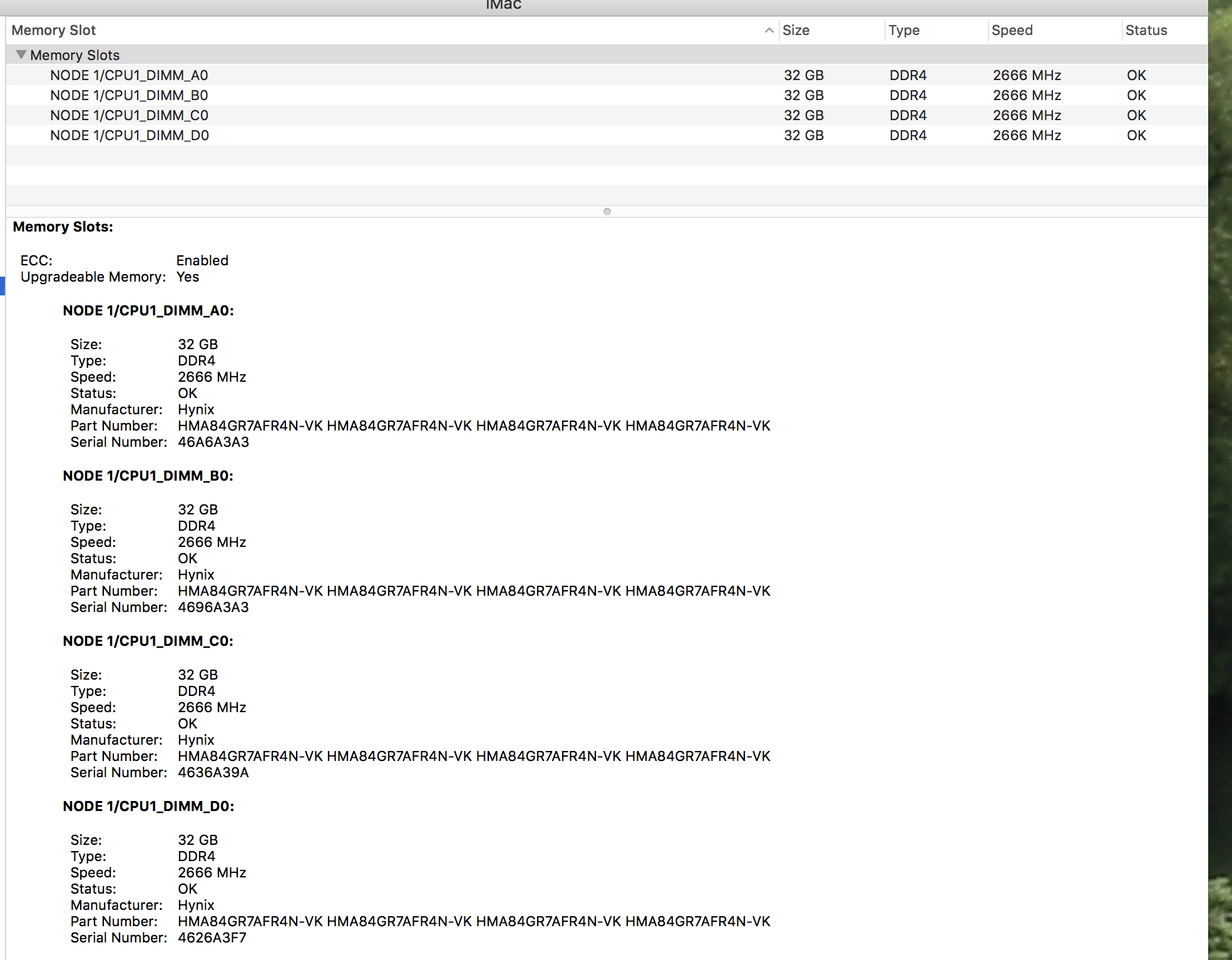Viewport: 1232px width, 960px height.
Task: Click serial number 46A6A3A3
Action: point(213,442)
